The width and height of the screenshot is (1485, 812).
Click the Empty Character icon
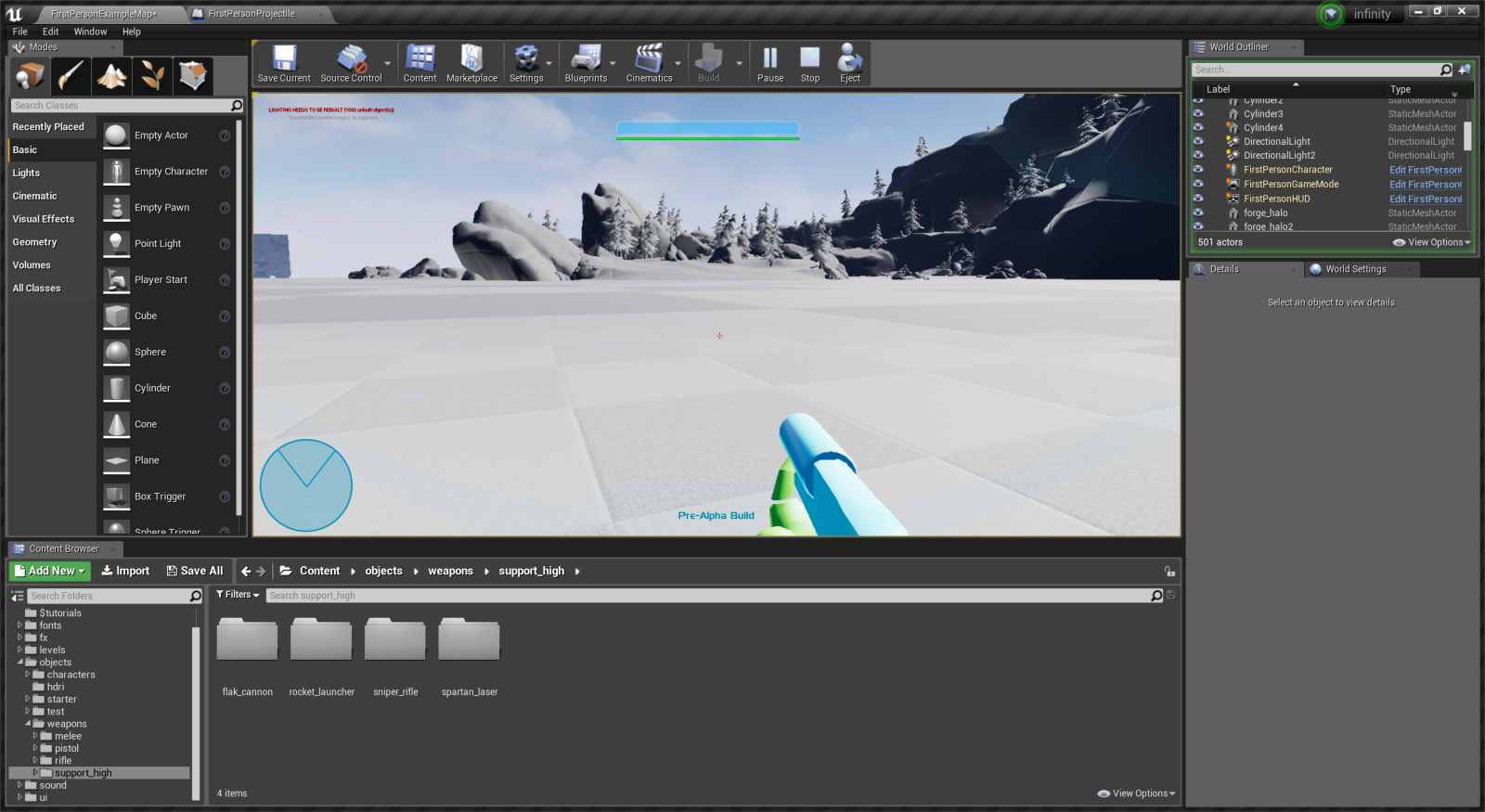[x=116, y=172]
